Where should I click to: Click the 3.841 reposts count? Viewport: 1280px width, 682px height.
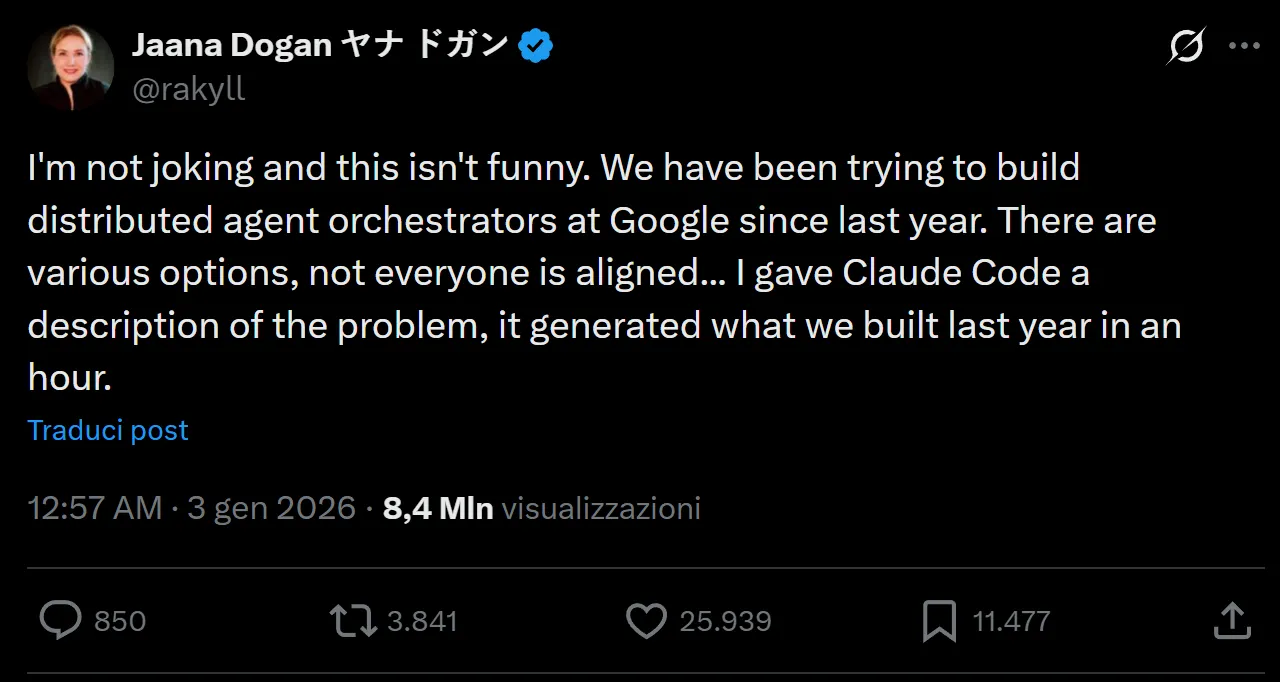tap(422, 621)
